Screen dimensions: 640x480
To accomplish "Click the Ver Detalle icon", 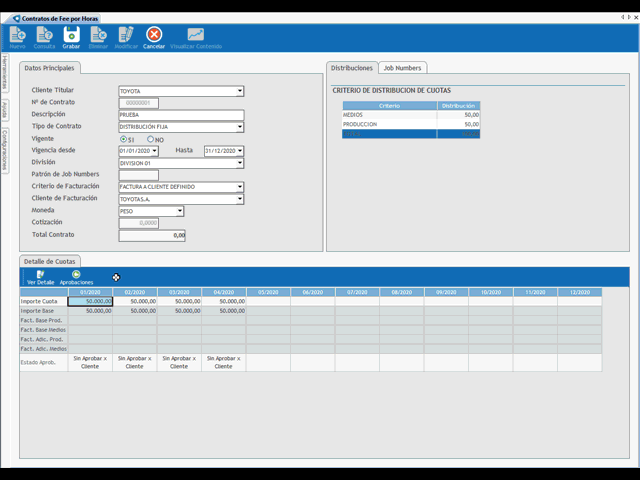I will click(x=40, y=276).
